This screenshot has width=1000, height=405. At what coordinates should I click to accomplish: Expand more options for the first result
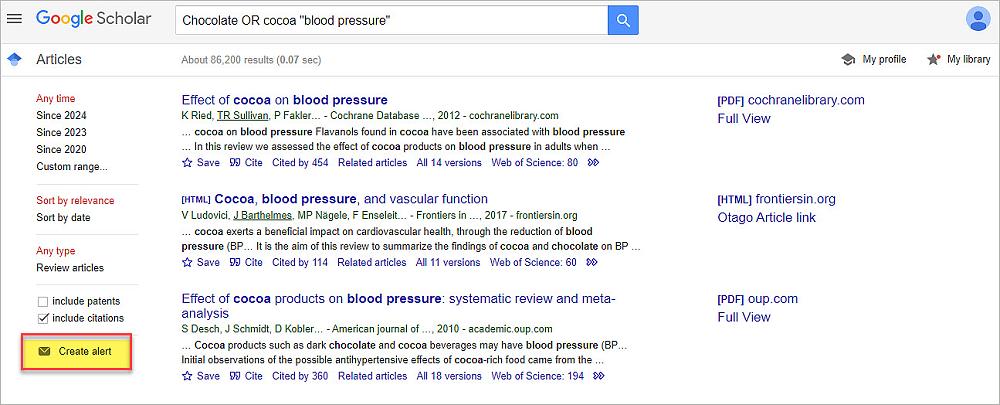(593, 163)
